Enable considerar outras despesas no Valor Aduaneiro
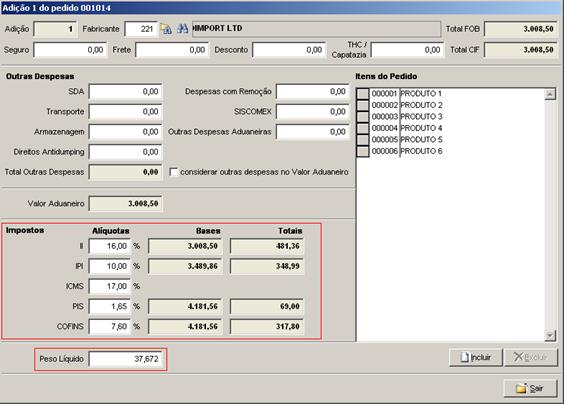Image resolution: width=564 pixels, height=404 pixels. pyautogui.click(x=174, y=172)
